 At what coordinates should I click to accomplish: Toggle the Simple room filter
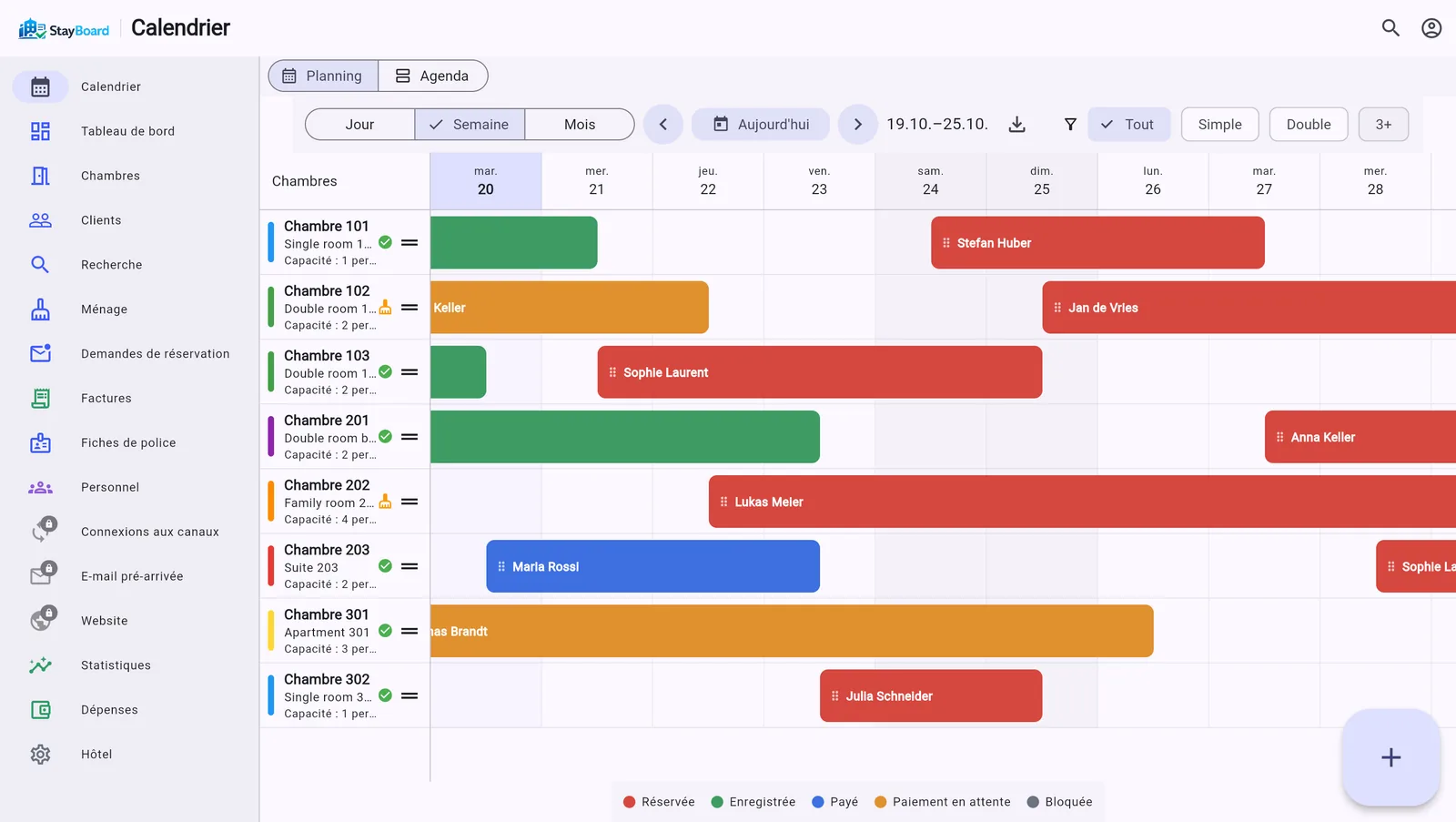point(1219,125)
